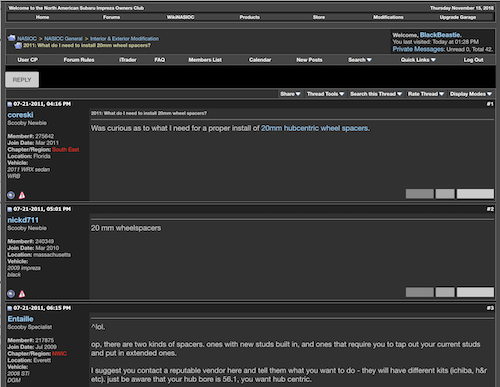Report coreski's post via warning triangle icon

pos(22,195)
